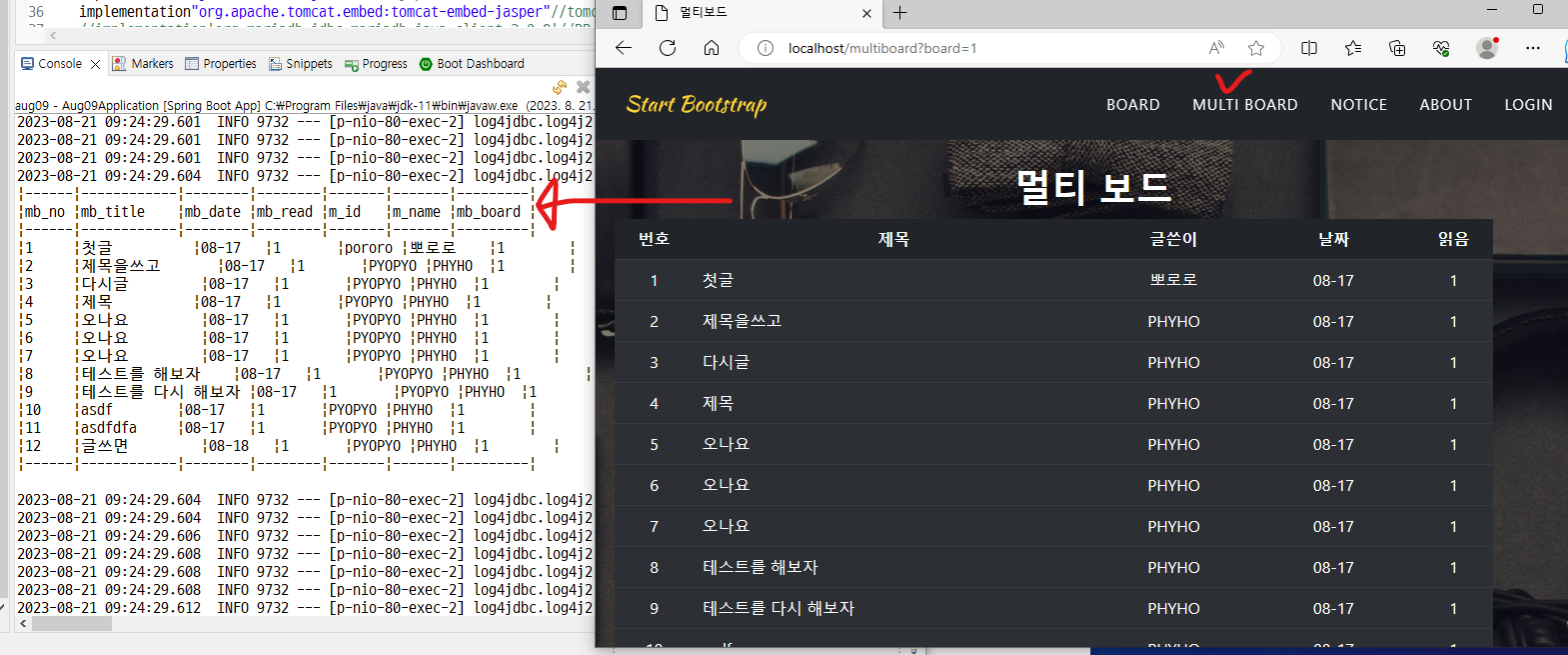Switch to the Markers tab
Image resolution: width=1568 pixels, height=655 pixels.
point(143,64)
